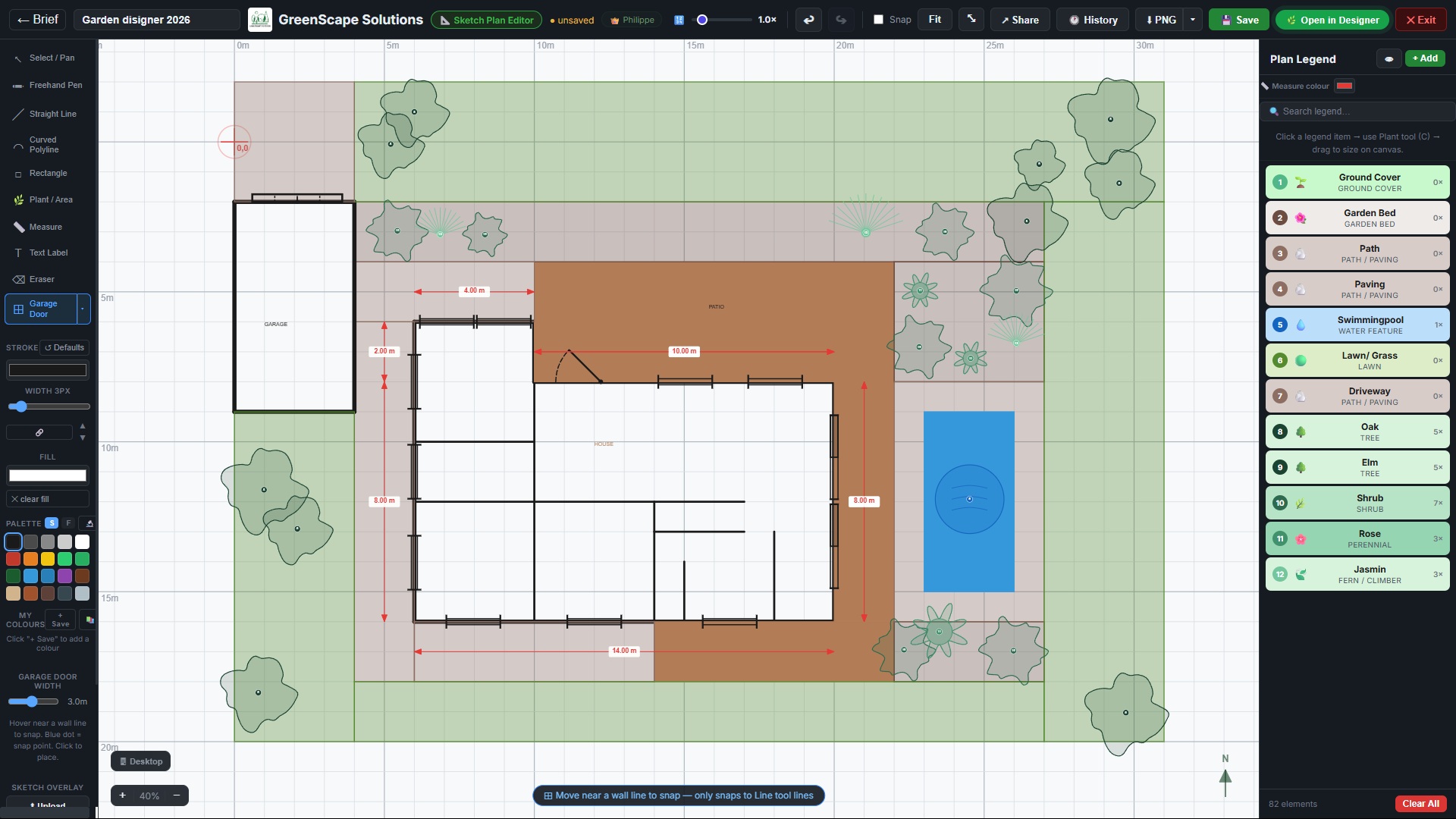Save the sketch plan
The image size is (1456, 819).
(1239, 20)
